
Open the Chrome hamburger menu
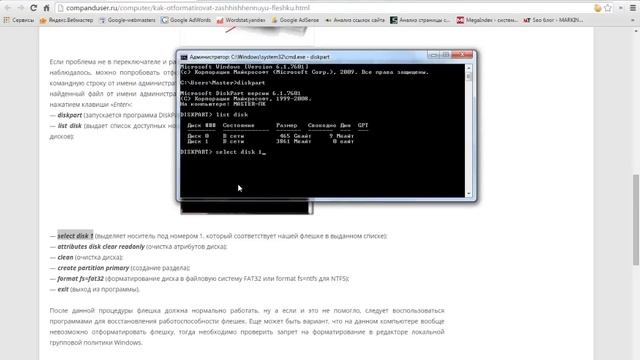[x=633, y=8]
